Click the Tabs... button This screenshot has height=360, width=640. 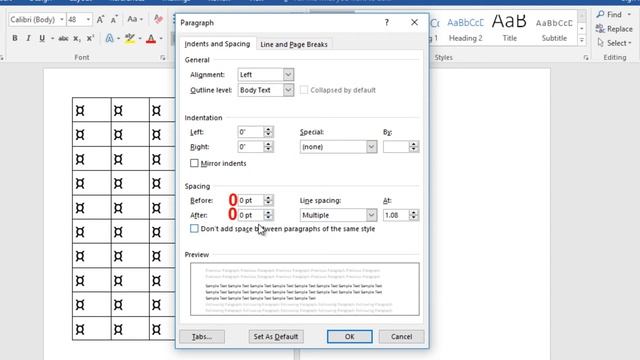(202, 337)
